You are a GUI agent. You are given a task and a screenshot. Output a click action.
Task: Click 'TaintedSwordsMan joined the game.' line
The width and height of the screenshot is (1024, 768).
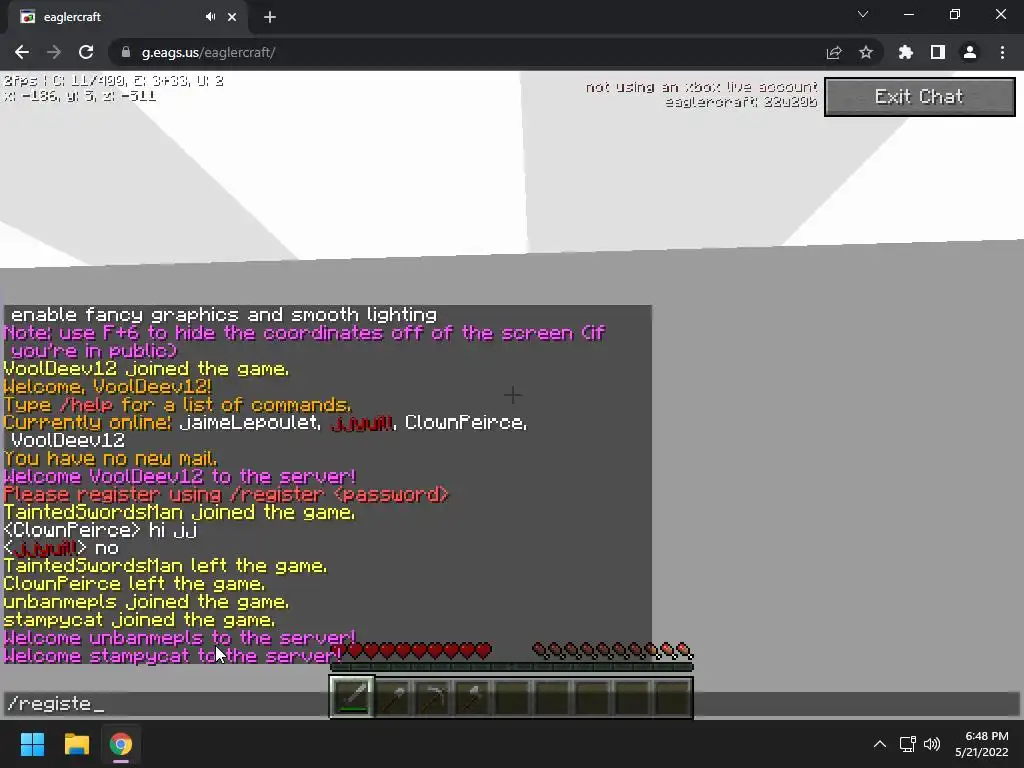coord(180,513)
